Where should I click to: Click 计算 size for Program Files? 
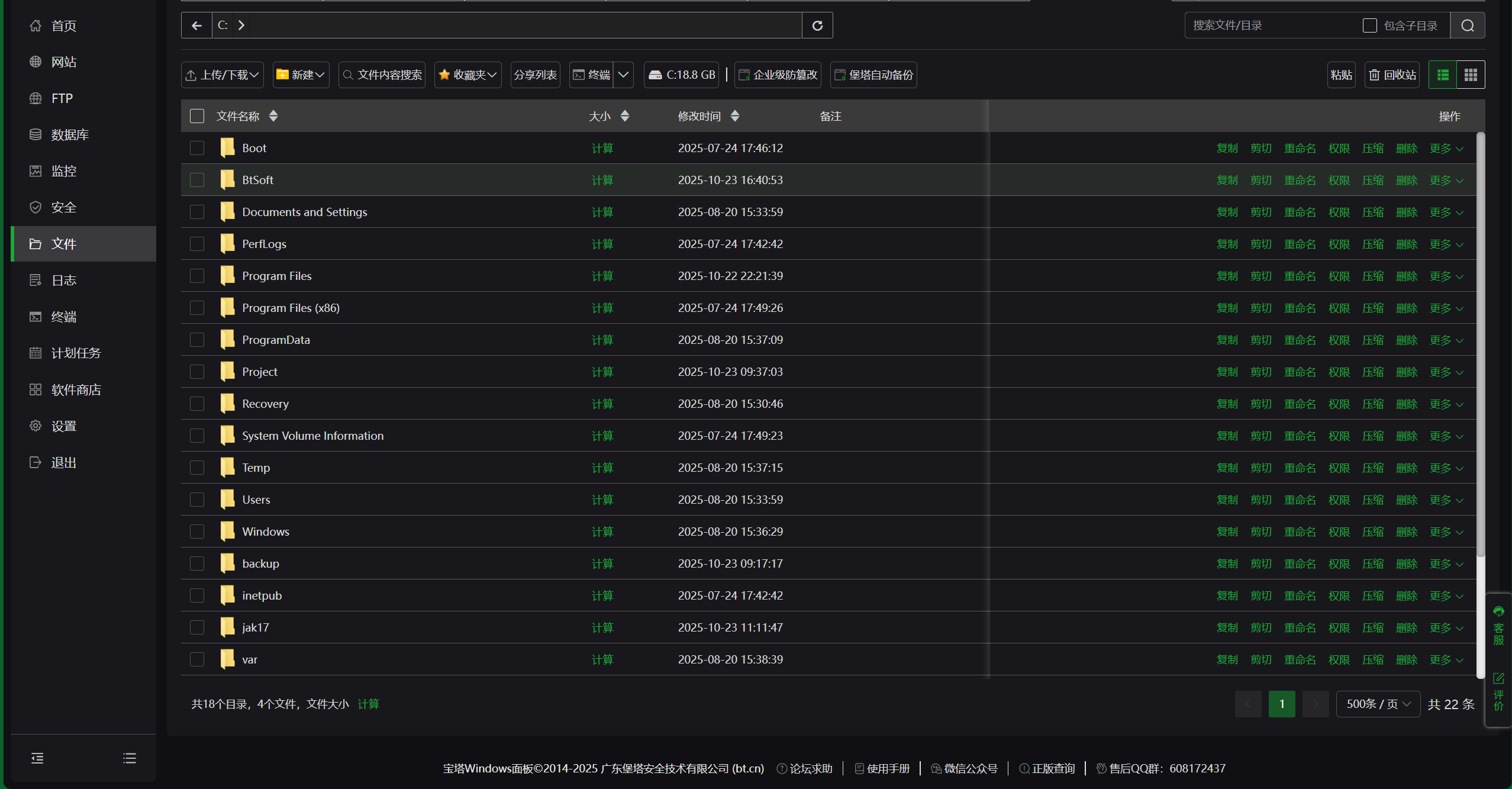tap(602, 276)
